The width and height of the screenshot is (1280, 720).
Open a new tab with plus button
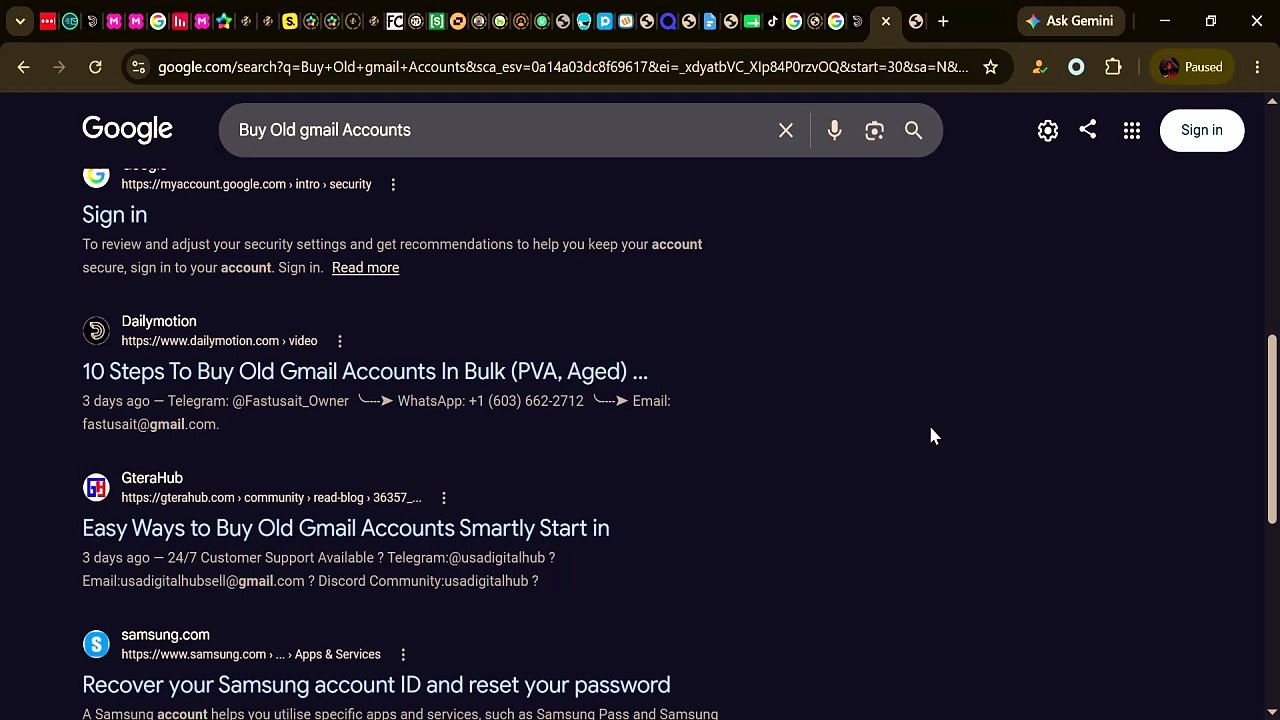[943, 21]
